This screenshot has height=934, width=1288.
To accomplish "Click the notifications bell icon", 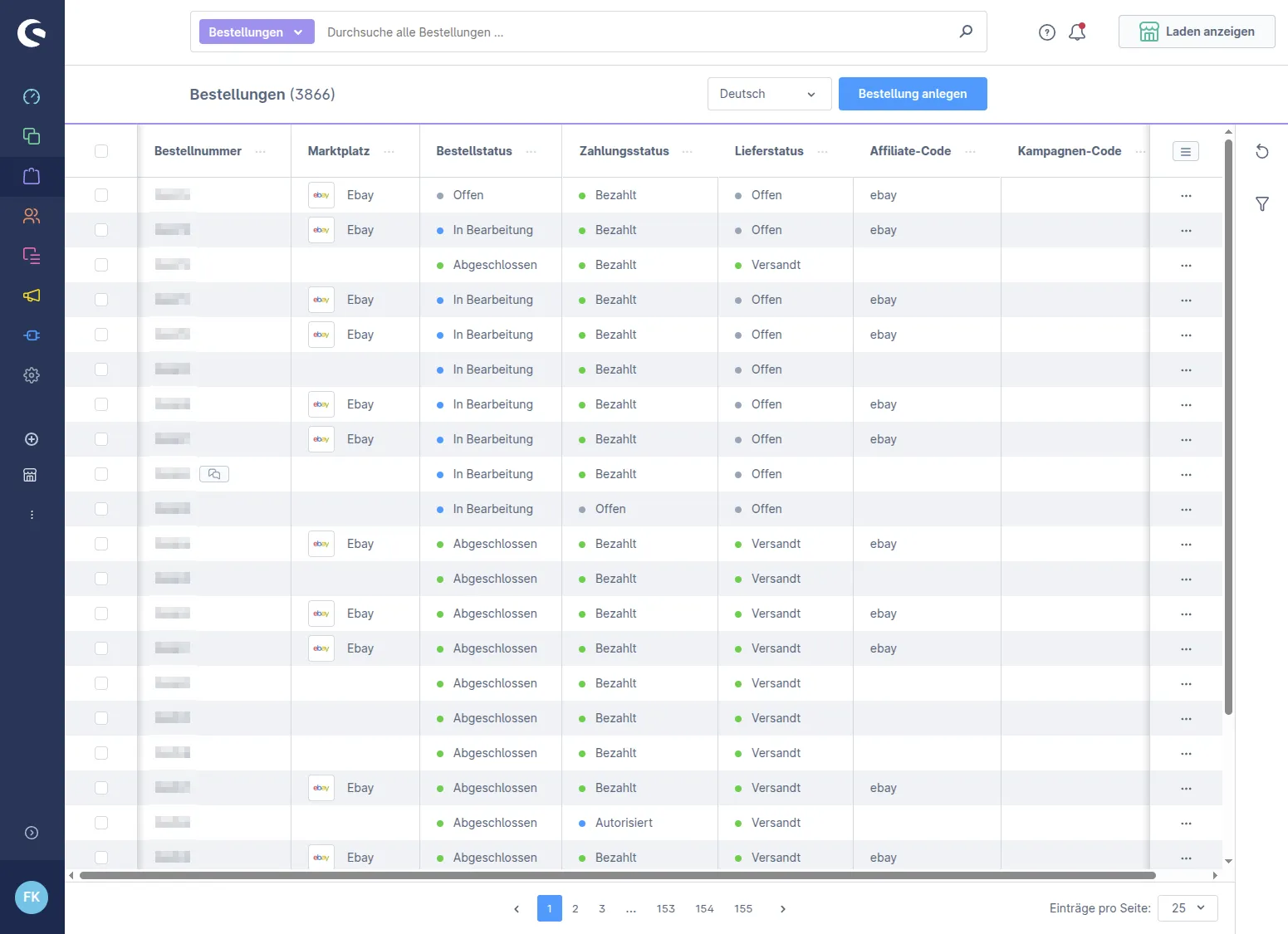I will point(1077,32).
